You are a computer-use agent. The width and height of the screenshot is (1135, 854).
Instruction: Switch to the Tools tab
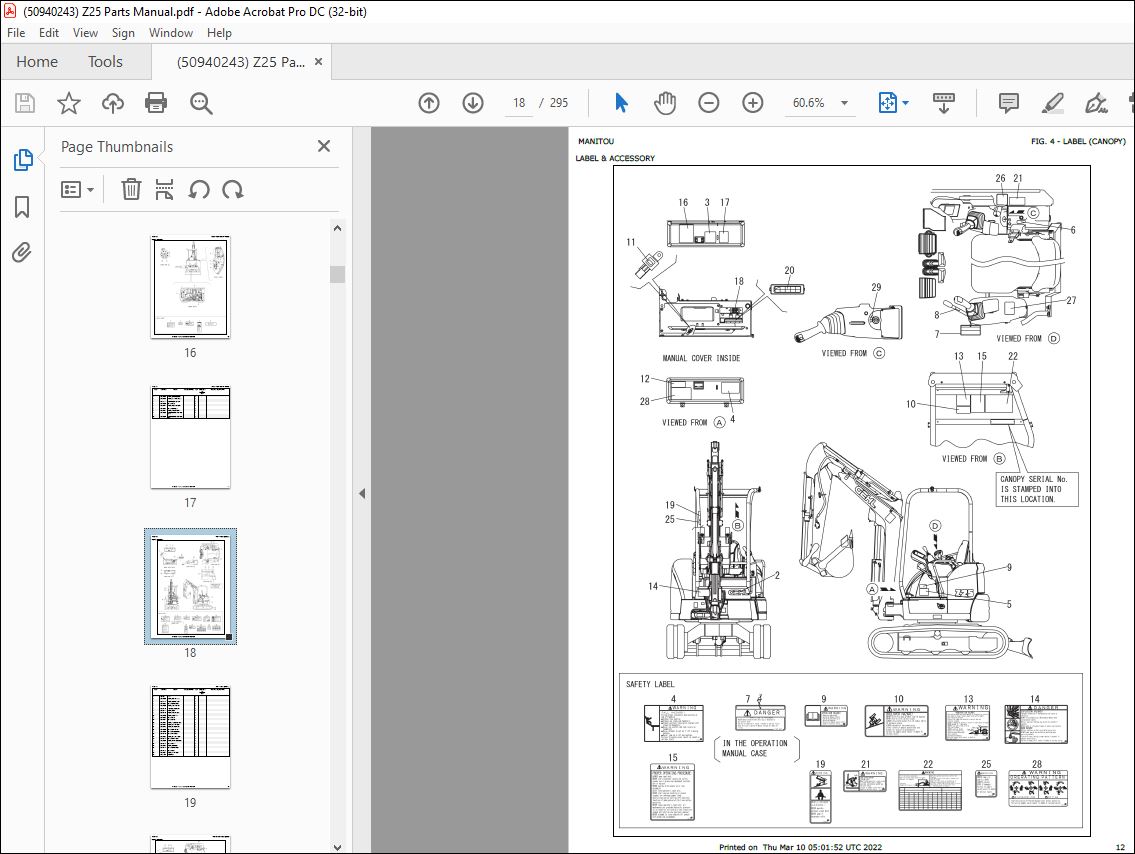[x=105, y=62]
